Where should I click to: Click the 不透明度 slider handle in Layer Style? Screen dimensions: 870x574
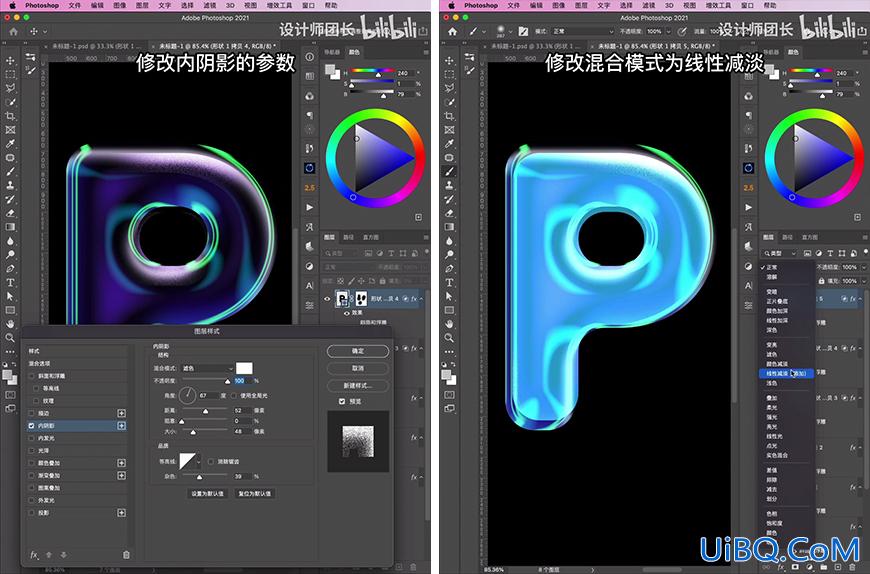point(227,382)
